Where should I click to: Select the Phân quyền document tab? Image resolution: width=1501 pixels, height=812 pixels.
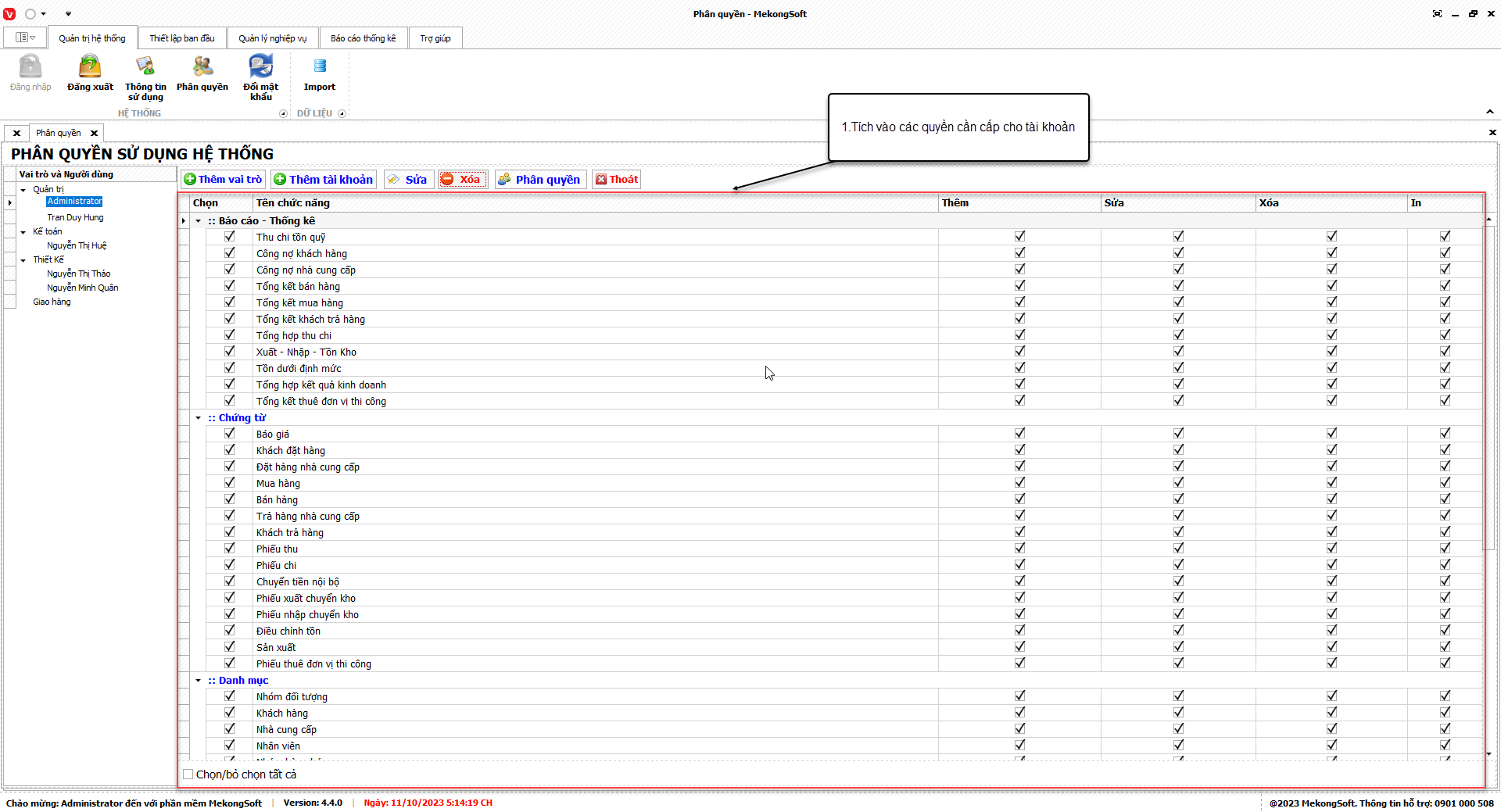59,134
